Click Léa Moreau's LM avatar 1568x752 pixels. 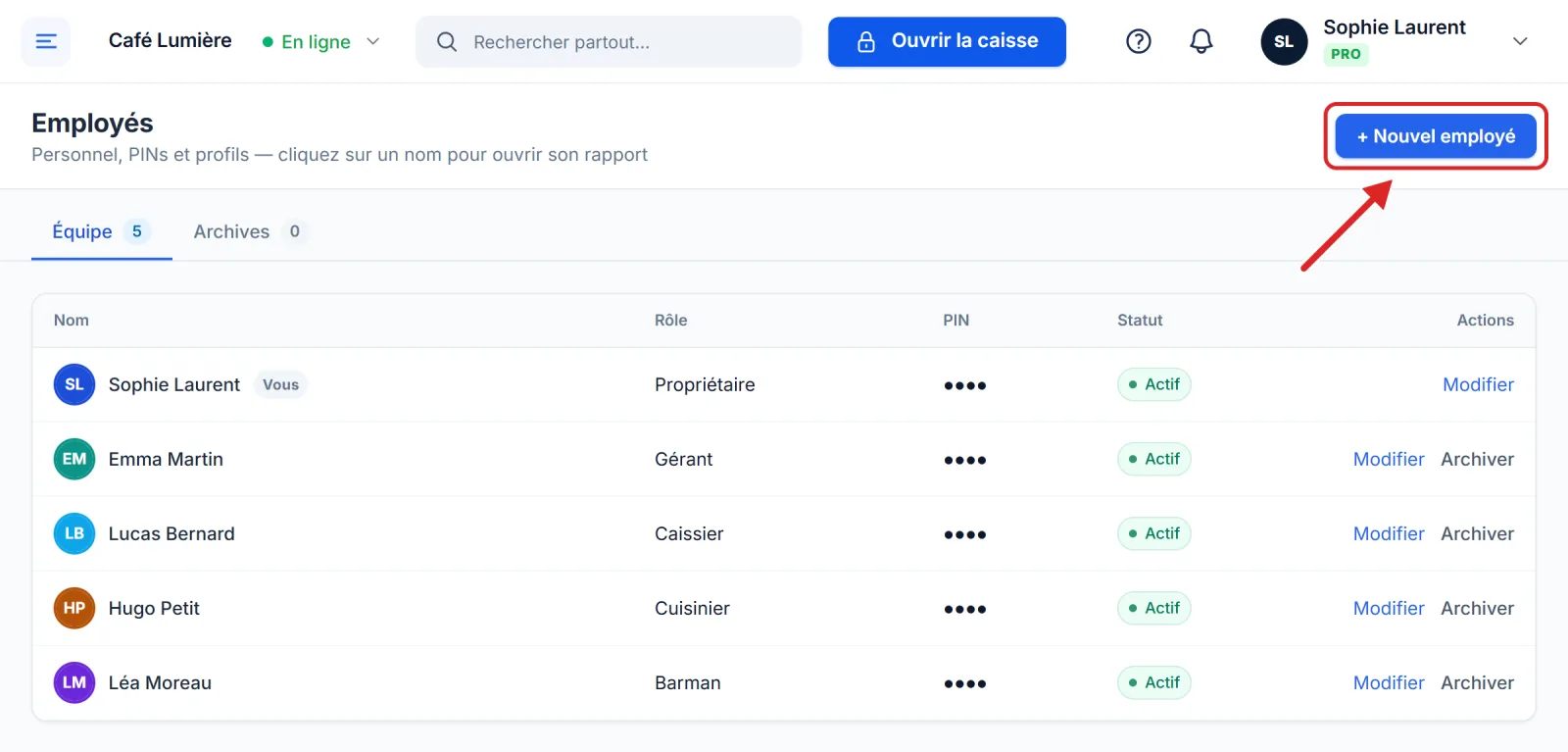point(74,682)
